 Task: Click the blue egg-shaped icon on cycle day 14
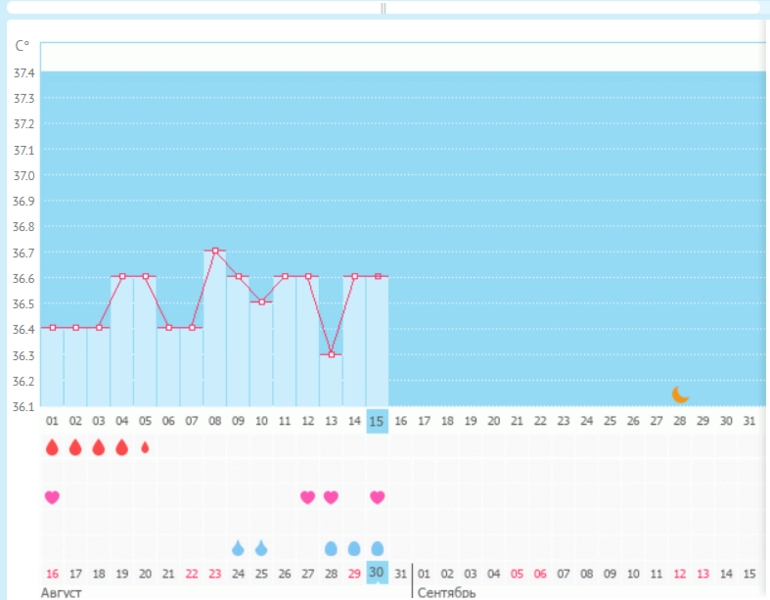(354, 548)
